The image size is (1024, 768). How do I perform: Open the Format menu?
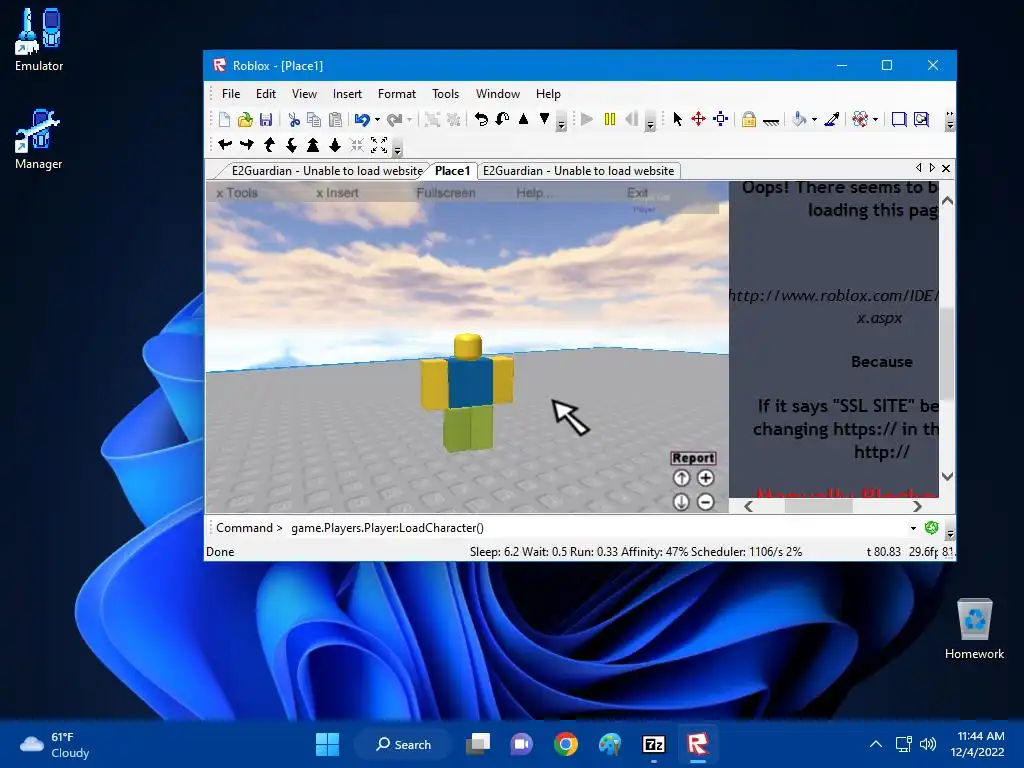[396, 94]
